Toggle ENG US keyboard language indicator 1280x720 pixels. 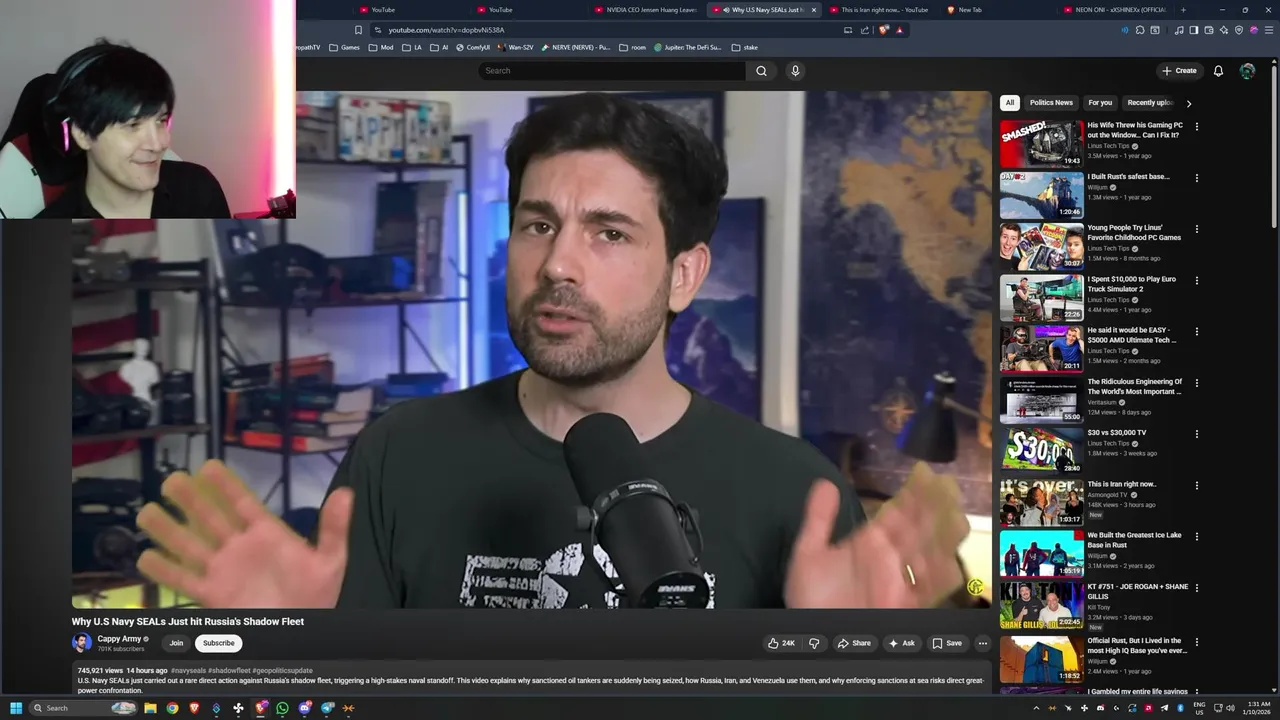1199,708
